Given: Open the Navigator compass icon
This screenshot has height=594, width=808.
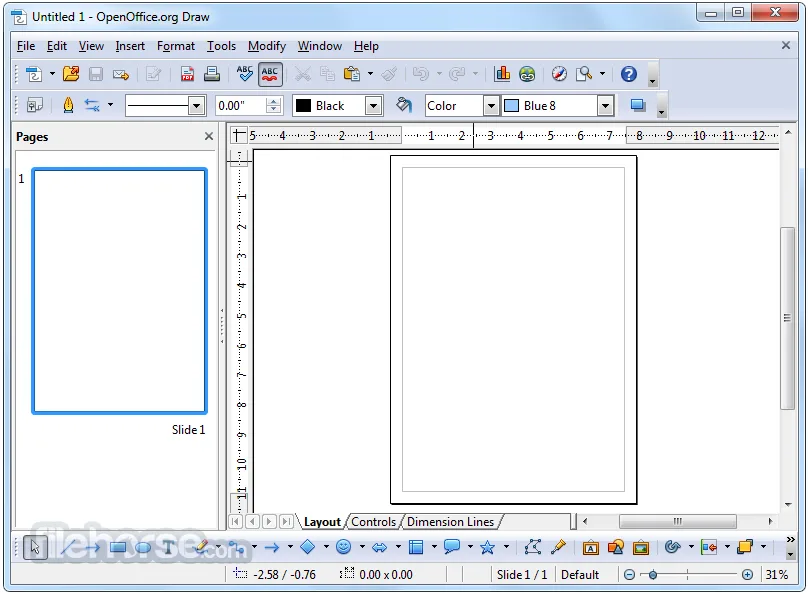Looking at the screenshot, I should [x=559, y=74].
